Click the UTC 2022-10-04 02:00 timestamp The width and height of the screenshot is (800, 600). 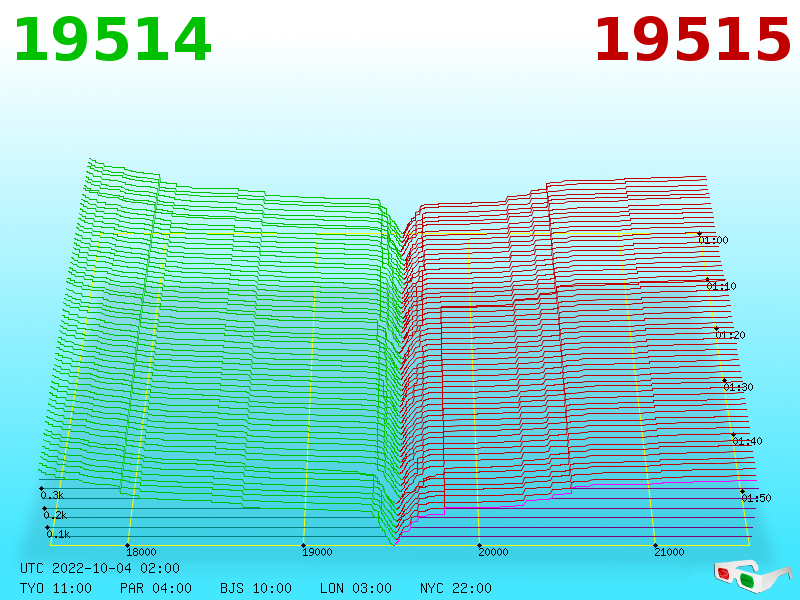click(x=100, y=568)
